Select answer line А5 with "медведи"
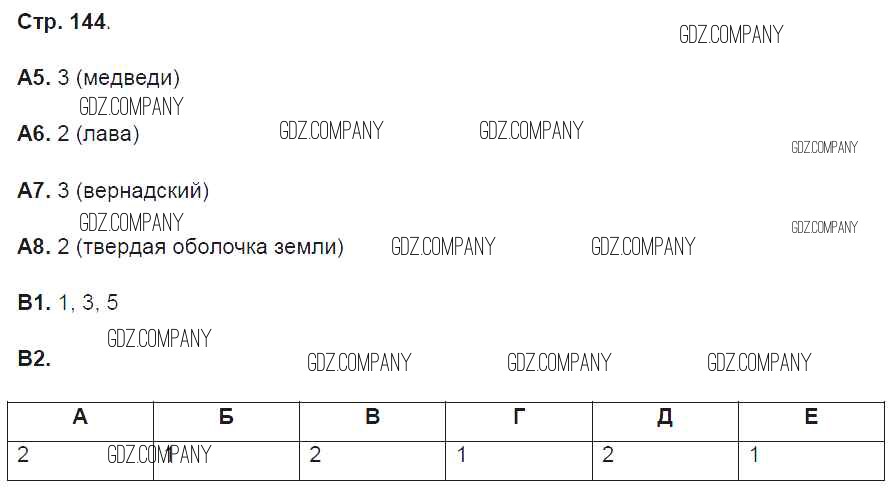895x492 pixels. coord(98,78)
